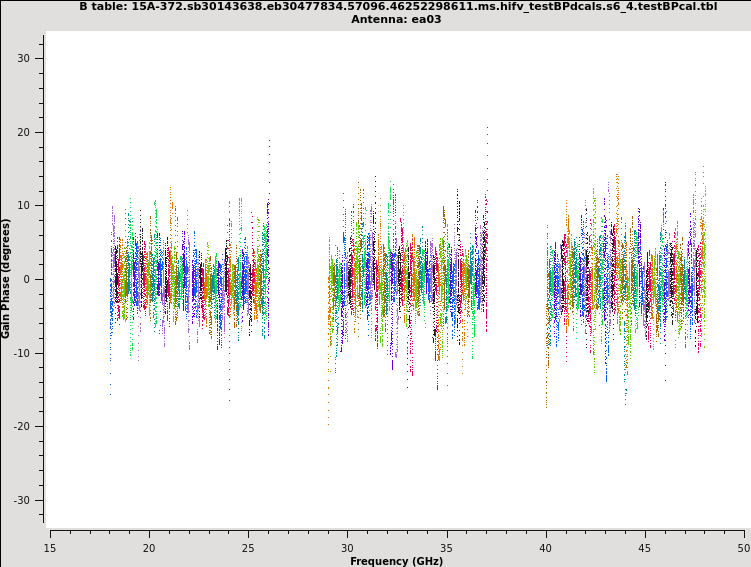Screen dimensions: 751x567
Task: Click the data cluster spanning 29–37 GHz
Action: tap(408, 279)
